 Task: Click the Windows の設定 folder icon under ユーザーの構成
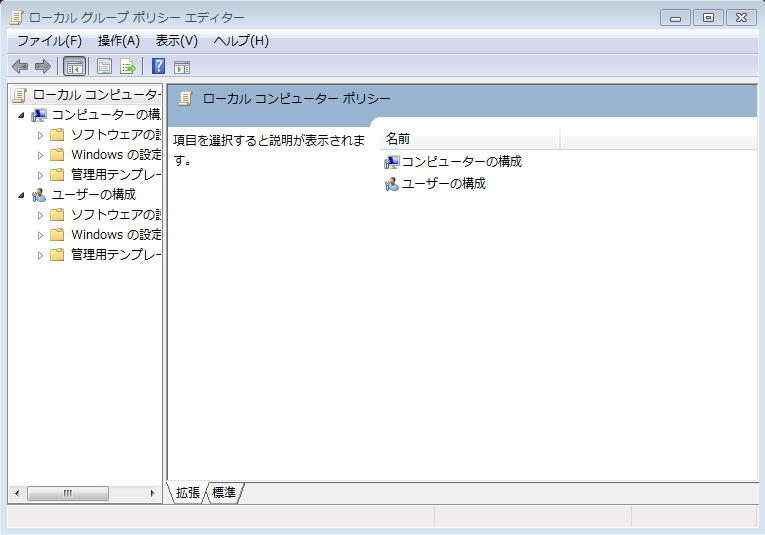57,235
